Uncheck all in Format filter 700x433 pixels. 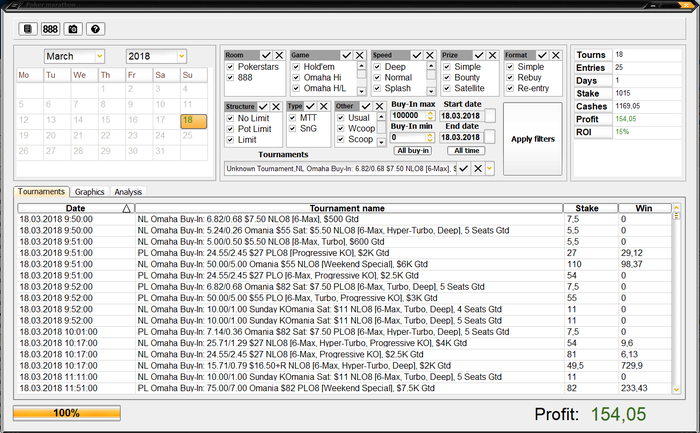click(x=556, y=55)
